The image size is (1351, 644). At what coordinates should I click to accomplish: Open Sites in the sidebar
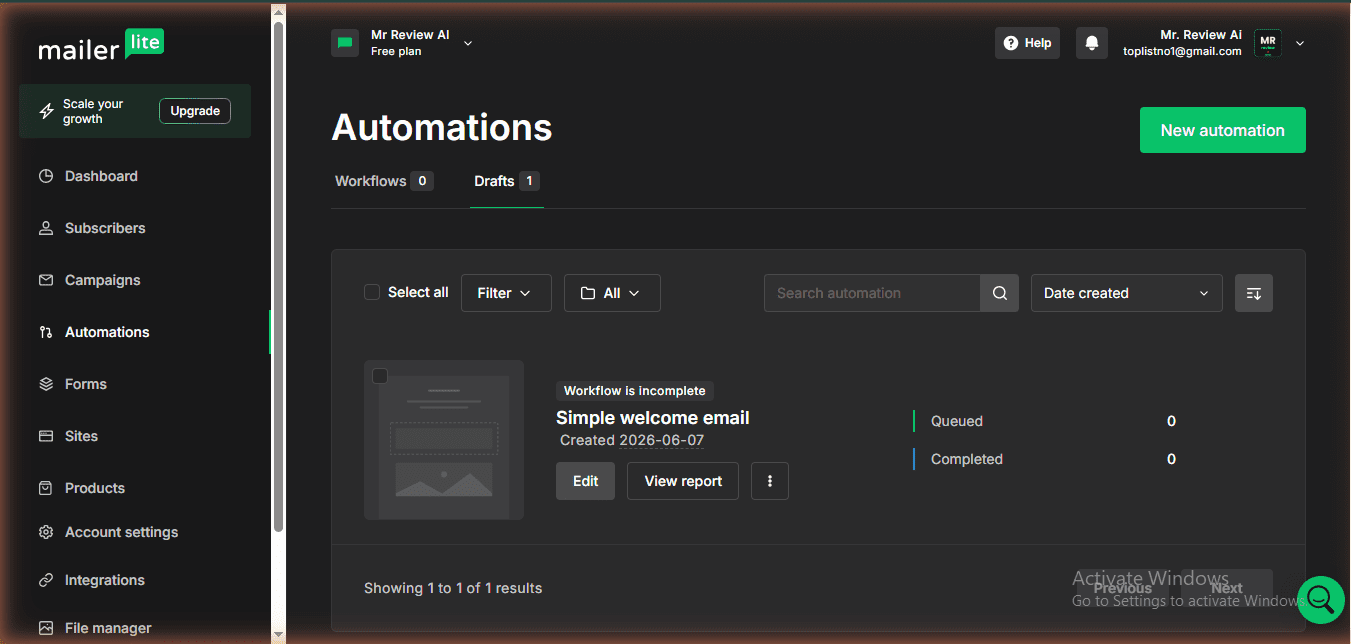[x=81, y=436]
